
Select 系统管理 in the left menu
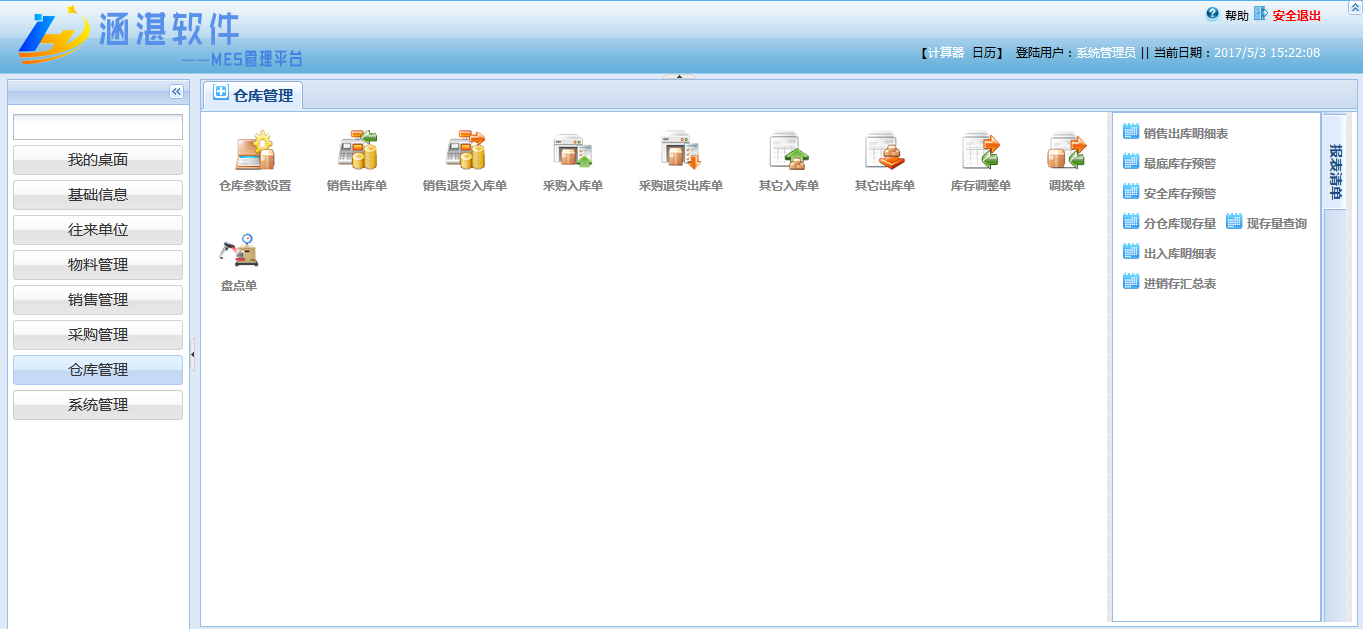[x=98, y=405]
